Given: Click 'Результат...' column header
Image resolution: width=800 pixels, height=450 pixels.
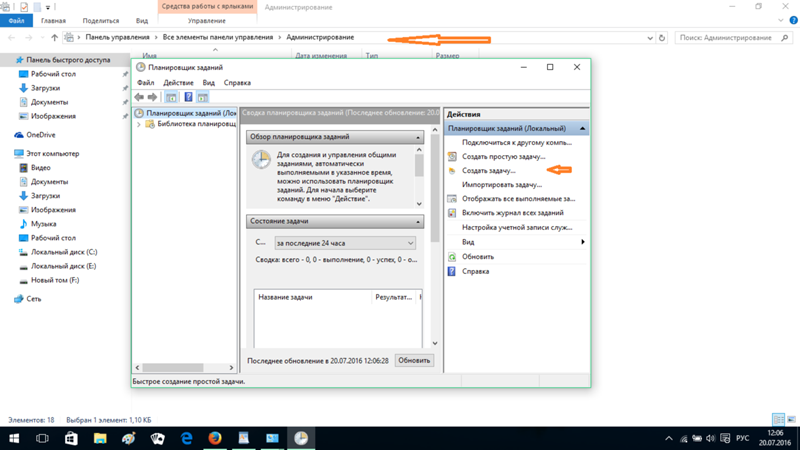Looking at the screenshot, I should click(394, 297).
